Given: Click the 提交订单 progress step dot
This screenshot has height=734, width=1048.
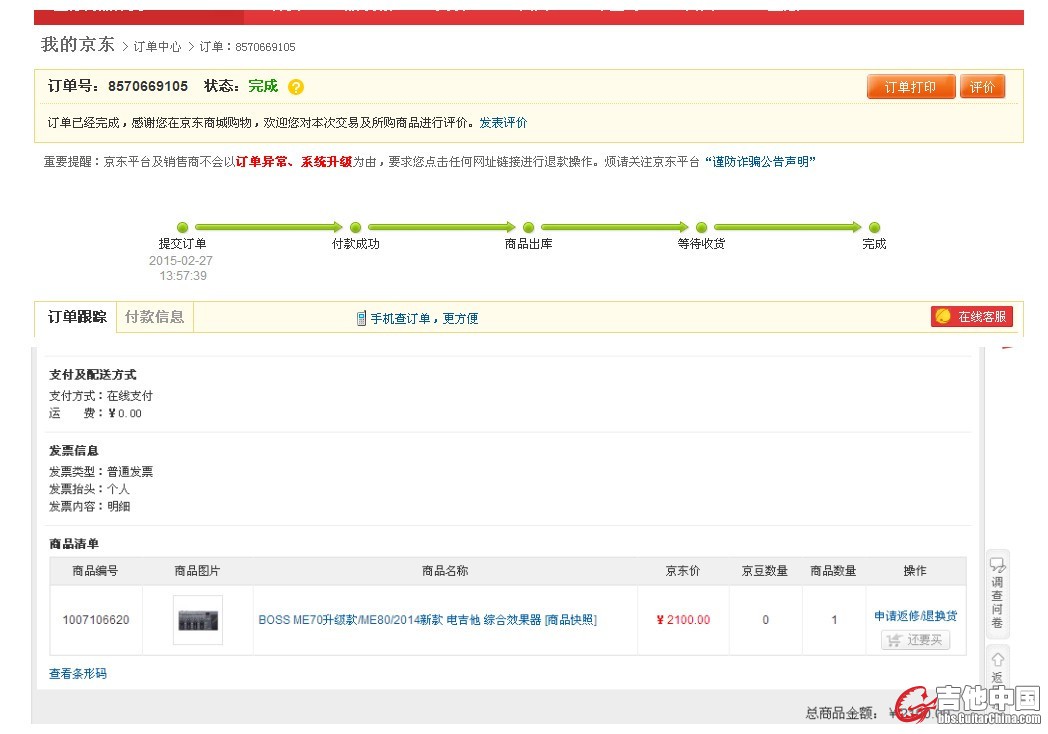Looking at the screenshot, I should [x=182, y=227].
